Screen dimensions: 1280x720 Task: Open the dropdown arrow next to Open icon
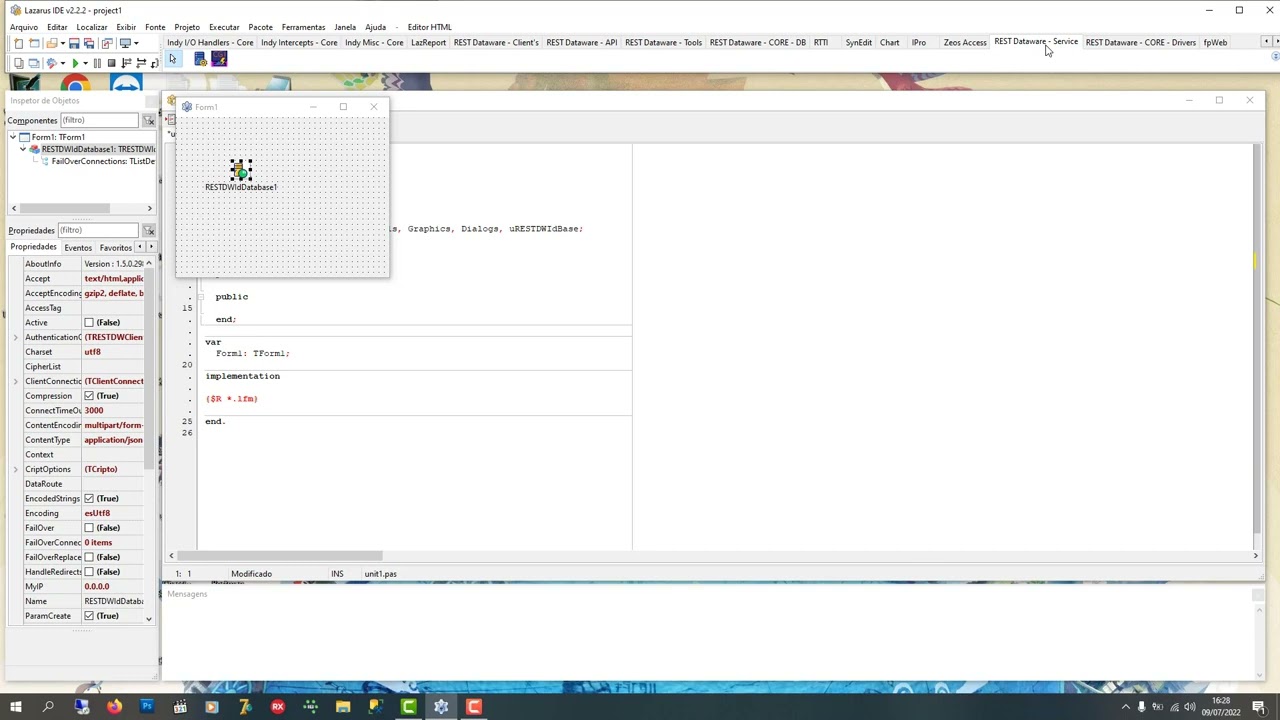(x=63, y=44)
